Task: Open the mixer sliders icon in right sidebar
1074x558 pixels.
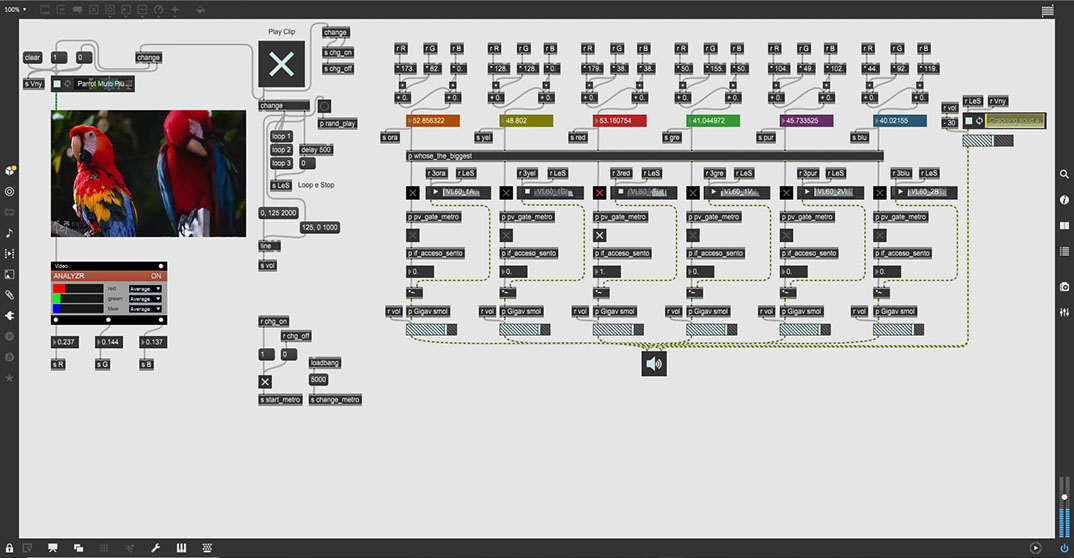Action: click(1064, 313)
